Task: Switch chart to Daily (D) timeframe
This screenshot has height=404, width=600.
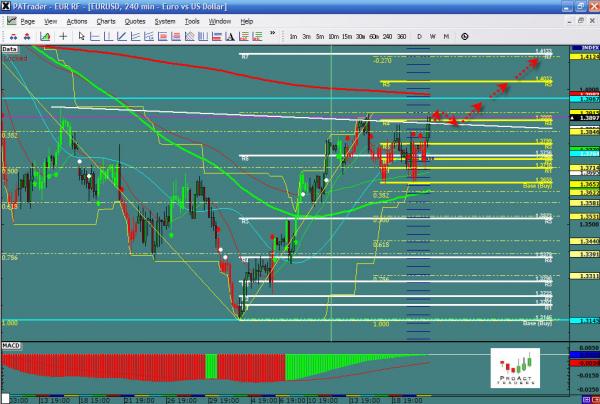Action: tap(419, 36)
